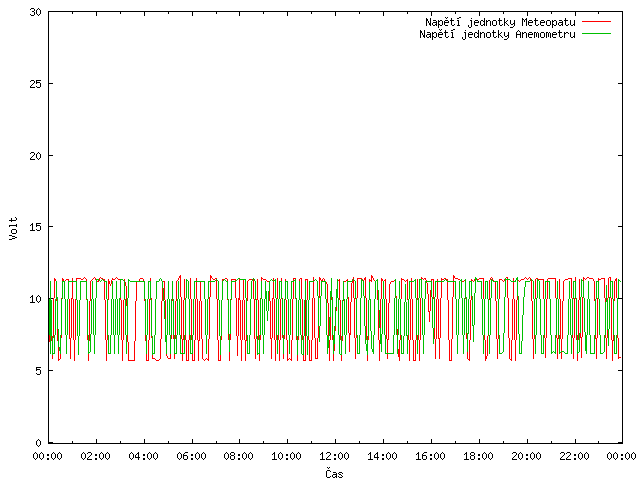Click the x-axis time label 18:00
The width and height of the screenshot is (640, 480).
(478, 456)
